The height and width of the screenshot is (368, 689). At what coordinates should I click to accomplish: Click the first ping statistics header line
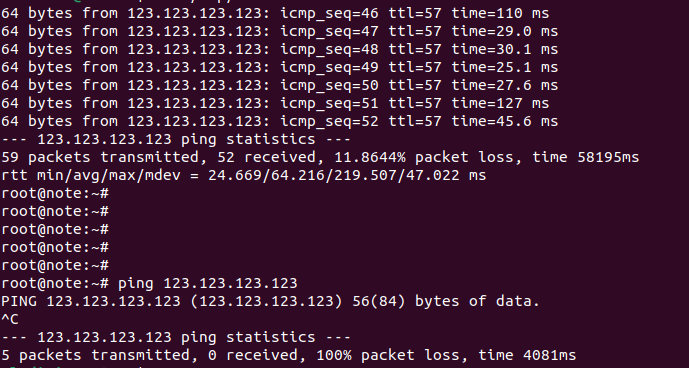coord(176,139)
